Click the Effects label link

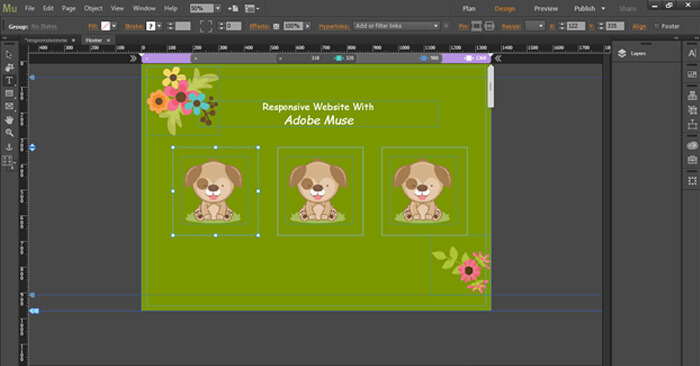[259, 27]
